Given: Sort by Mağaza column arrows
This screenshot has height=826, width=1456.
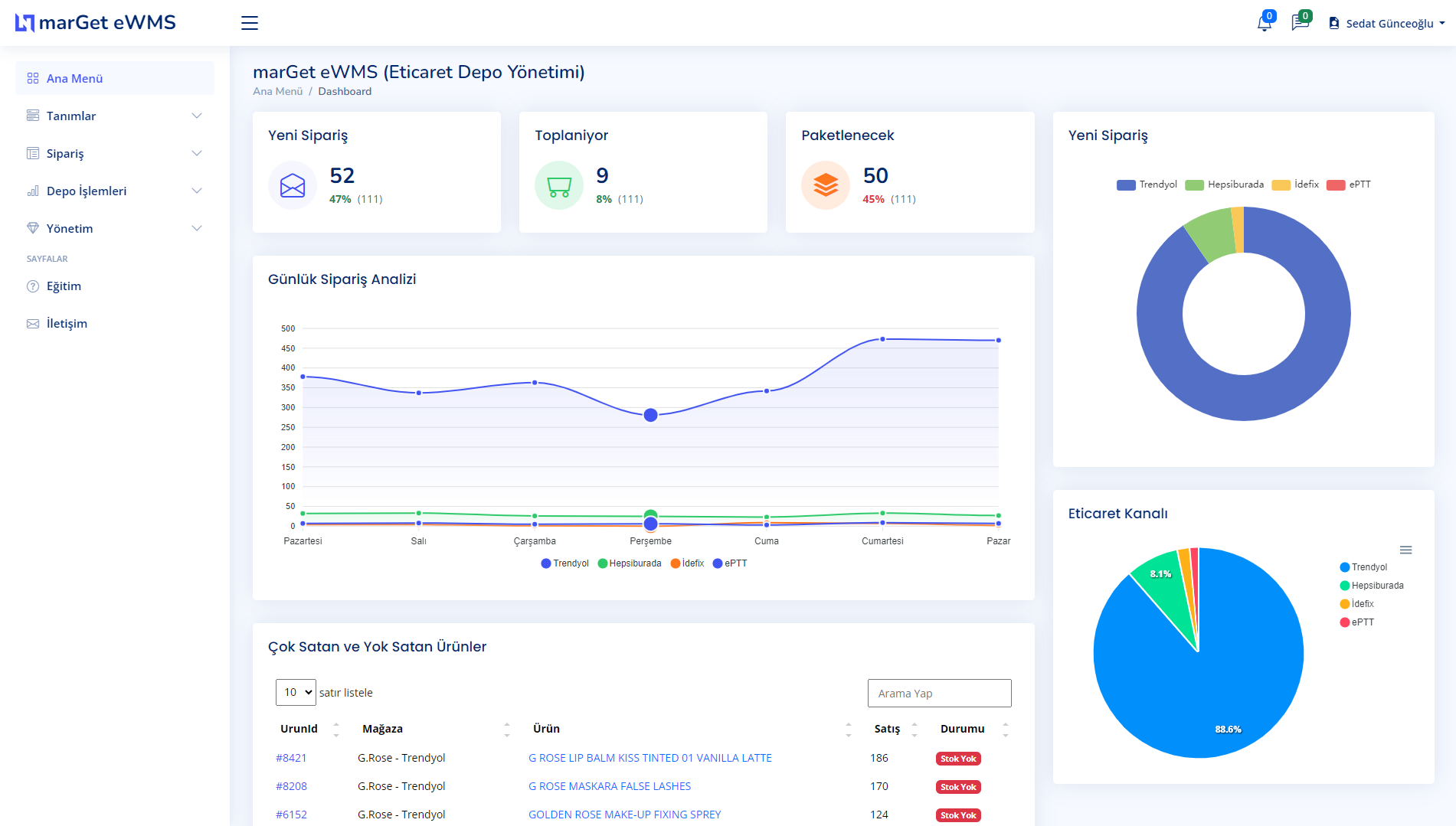Looking at the screenshot, I should coord(506,730).
